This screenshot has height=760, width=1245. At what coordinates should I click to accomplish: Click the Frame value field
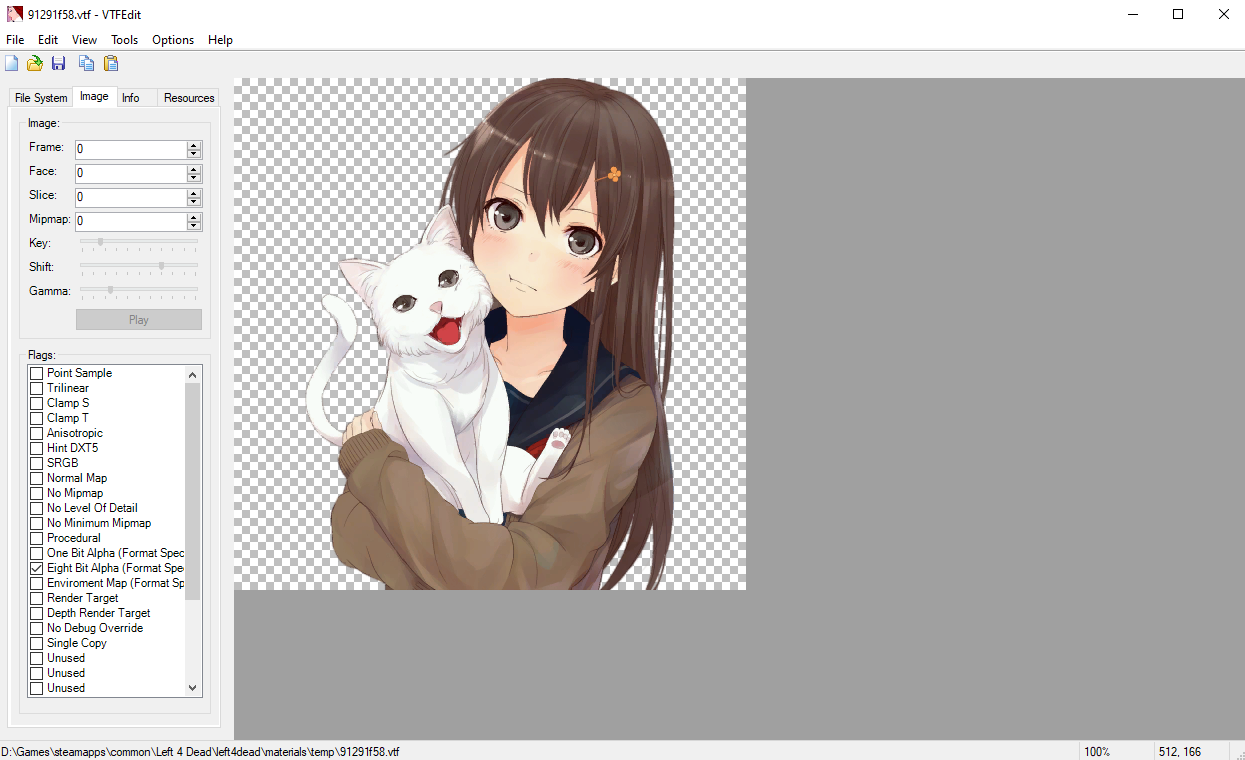(131, 150)
